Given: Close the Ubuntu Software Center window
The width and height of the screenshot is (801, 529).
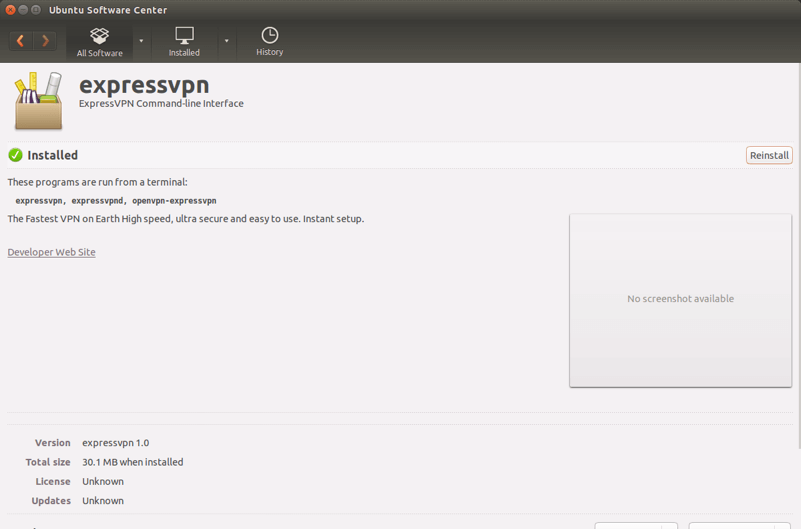Looking at the screenshot, I should click(10, 10).
